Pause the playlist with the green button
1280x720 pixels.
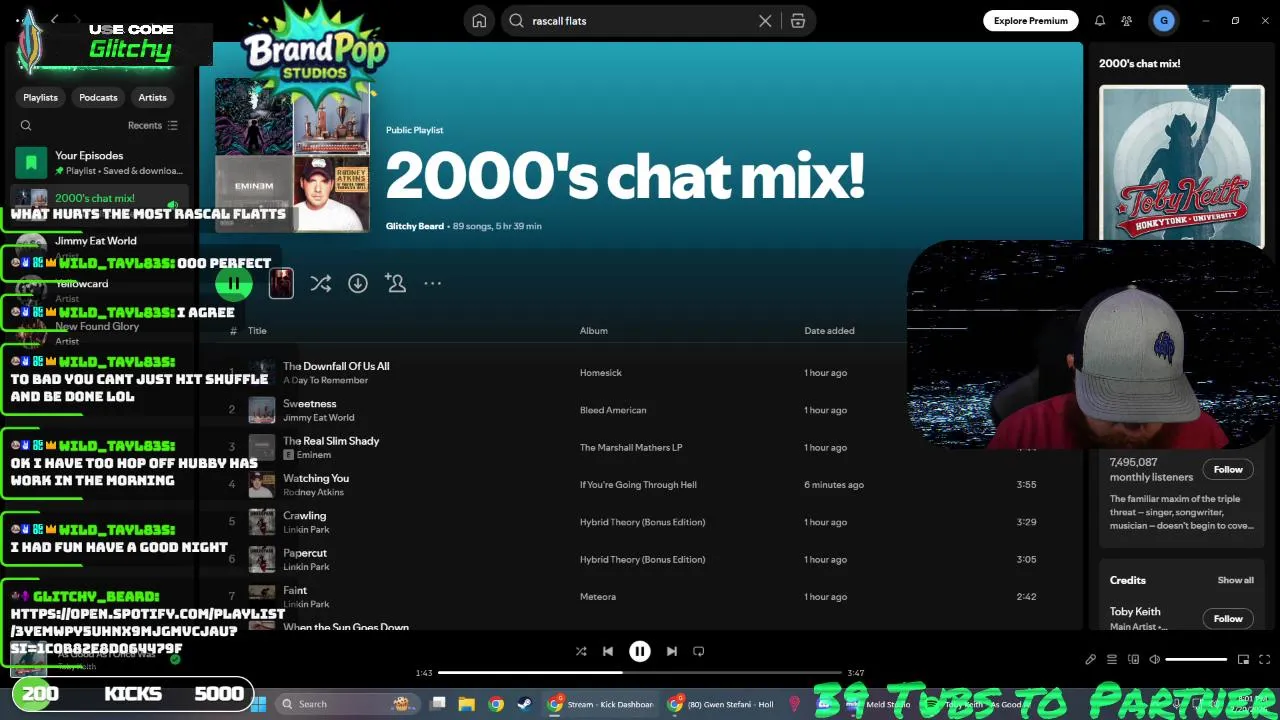point(234,284)
